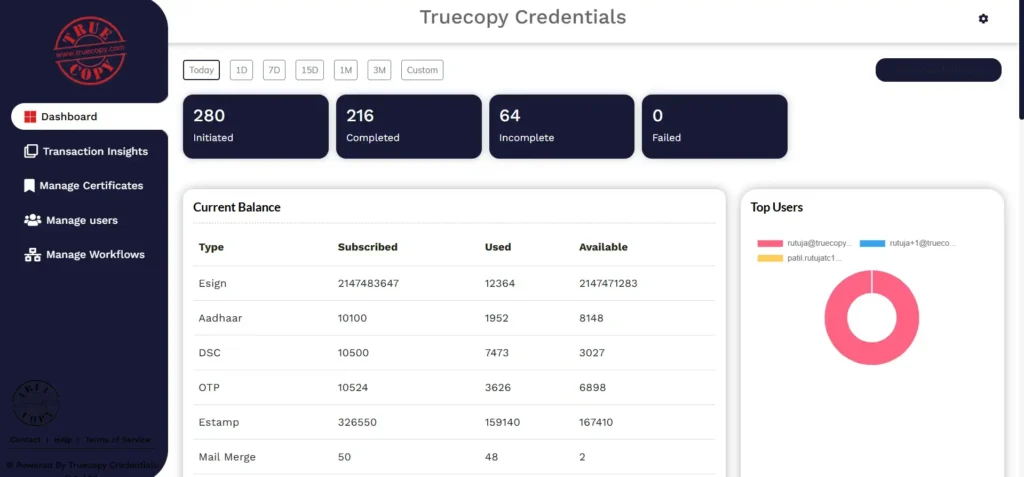This screenshot has height=477, width=1024.
Task: Select the Today date filter
Action: pyautogui.click(x=201, y=70)
